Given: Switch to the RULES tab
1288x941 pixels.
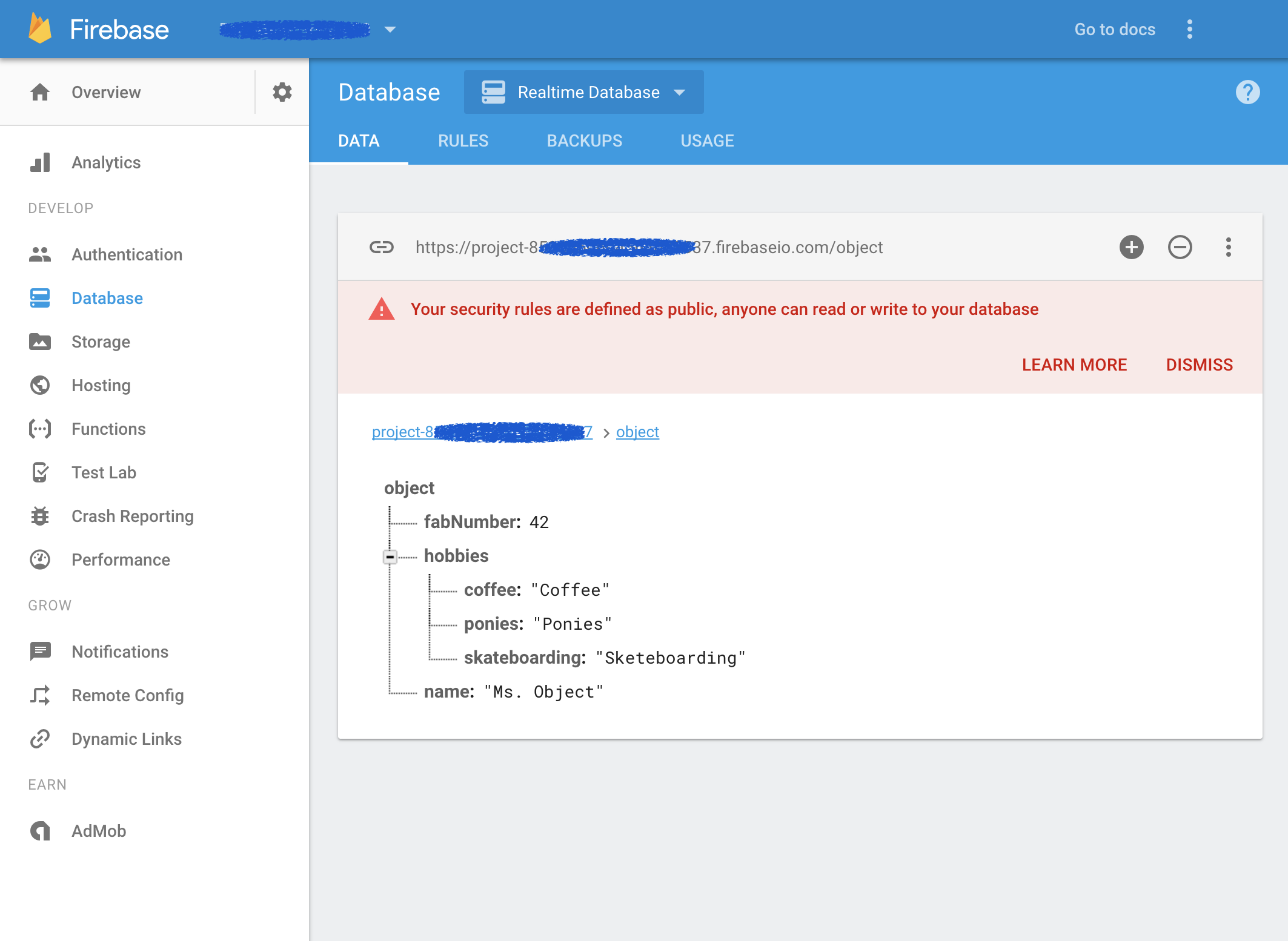Looking at the screenshot, I should (463, 141).
